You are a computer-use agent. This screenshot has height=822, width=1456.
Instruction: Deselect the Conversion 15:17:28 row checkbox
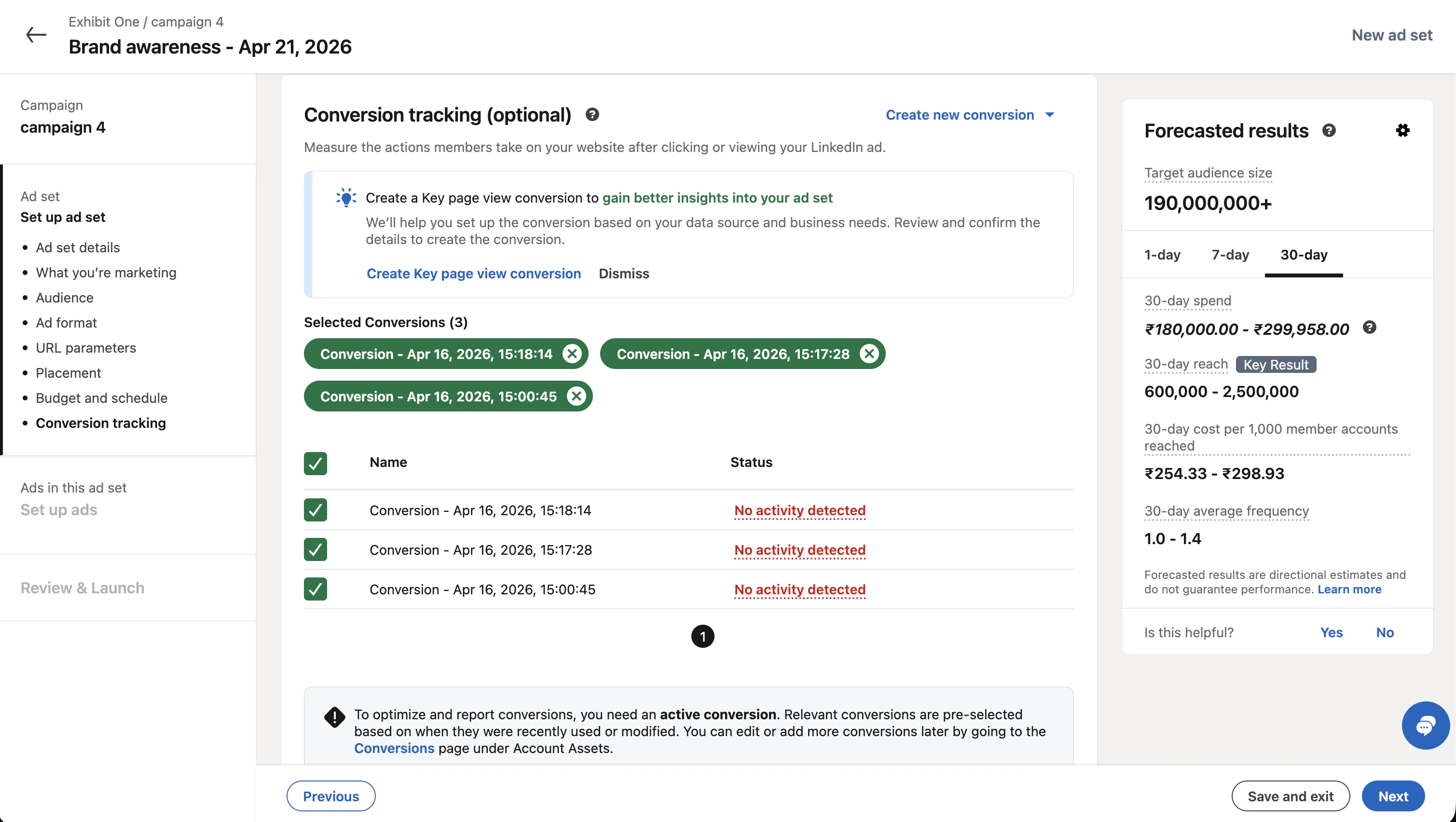pyautogui.click(x=315, y=549)
